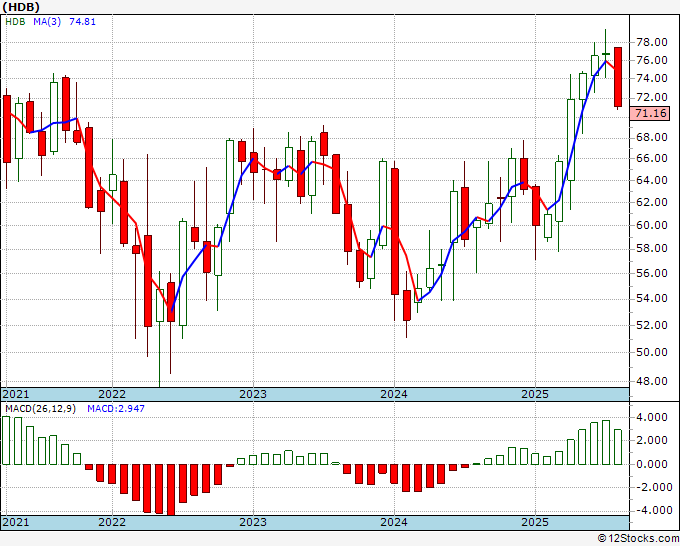Click the MA(3) indicator label

47,22
